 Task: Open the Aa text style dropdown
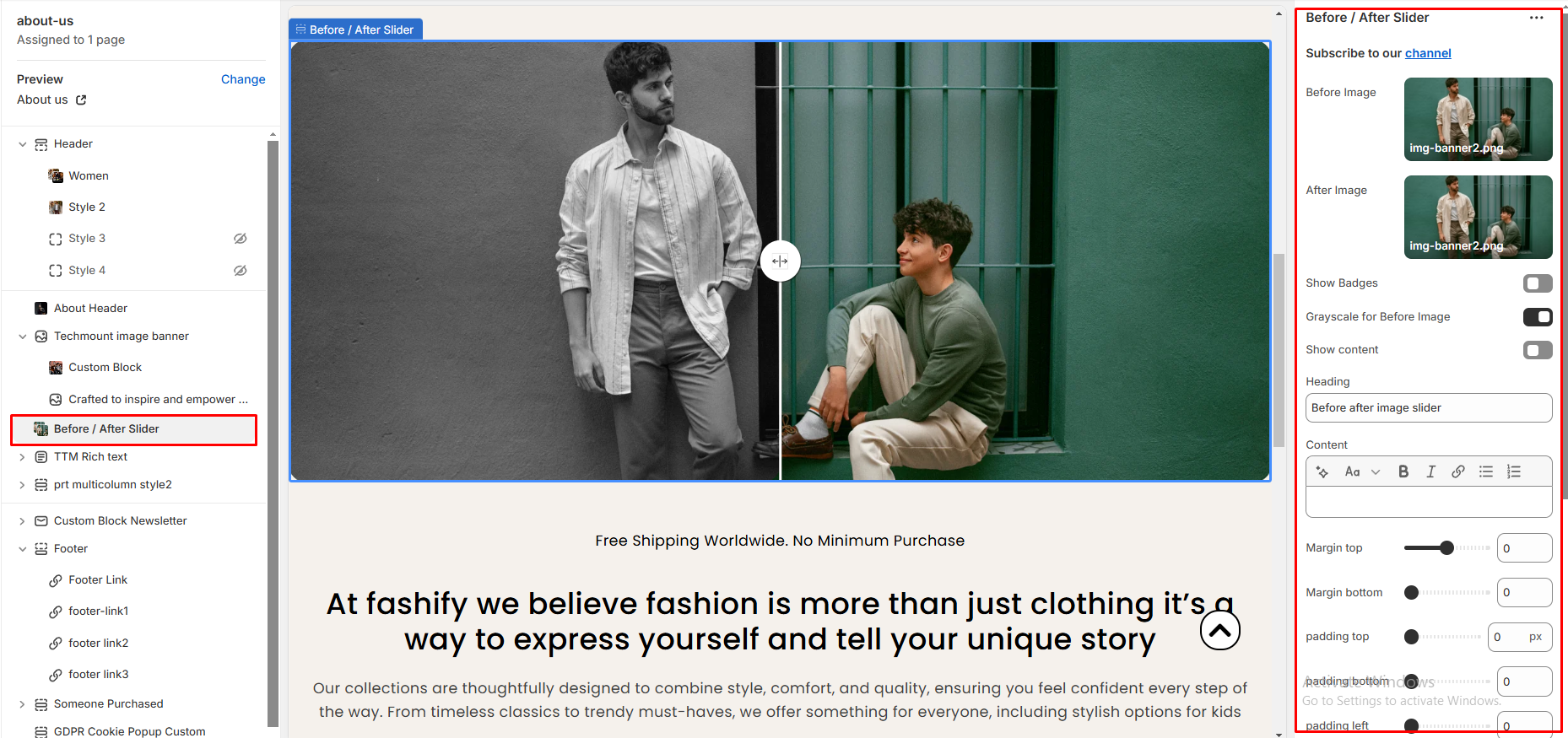1361,471
